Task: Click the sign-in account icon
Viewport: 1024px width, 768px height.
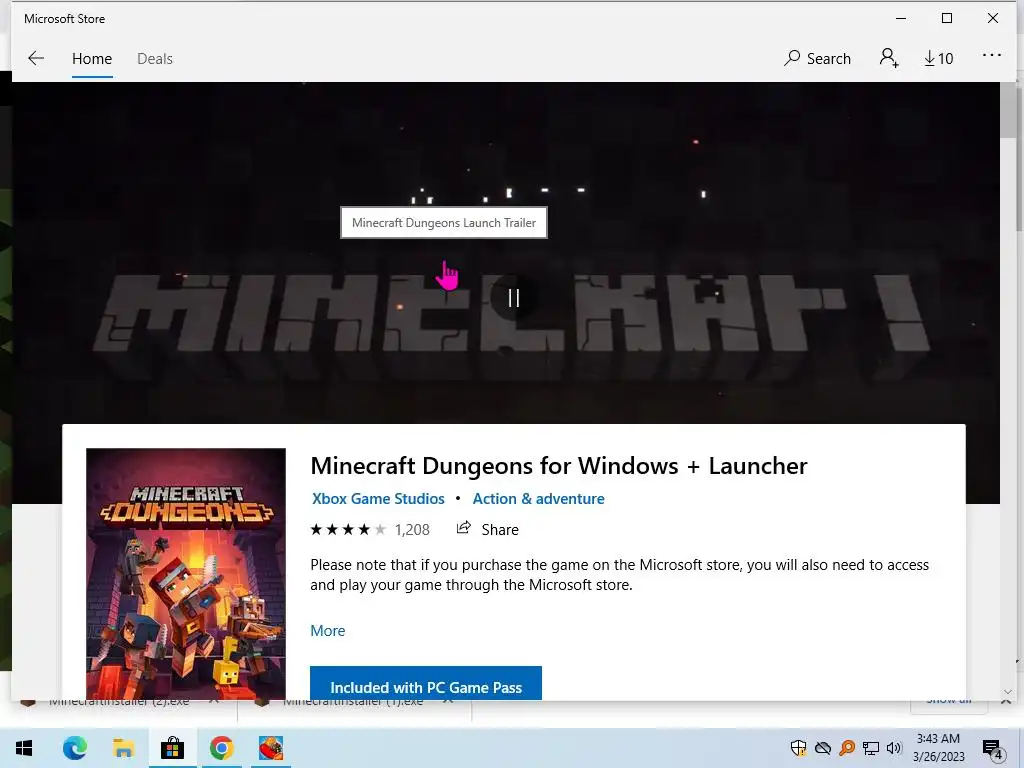Action: [x=888, y=58]
